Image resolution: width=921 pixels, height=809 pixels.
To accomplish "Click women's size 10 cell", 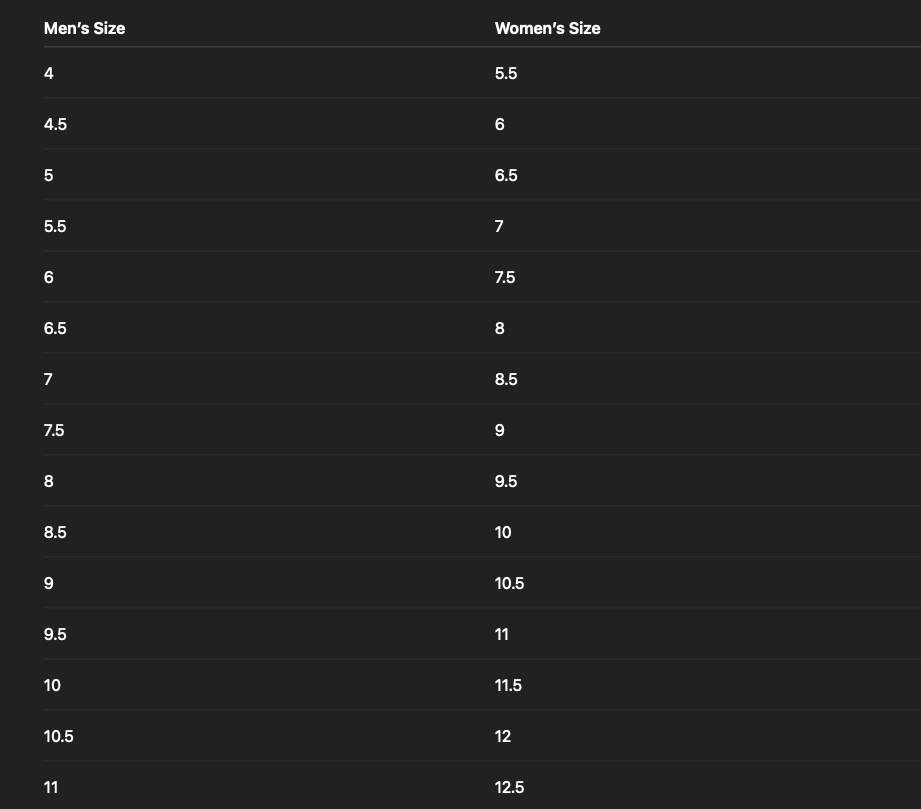I will [503, 532].
